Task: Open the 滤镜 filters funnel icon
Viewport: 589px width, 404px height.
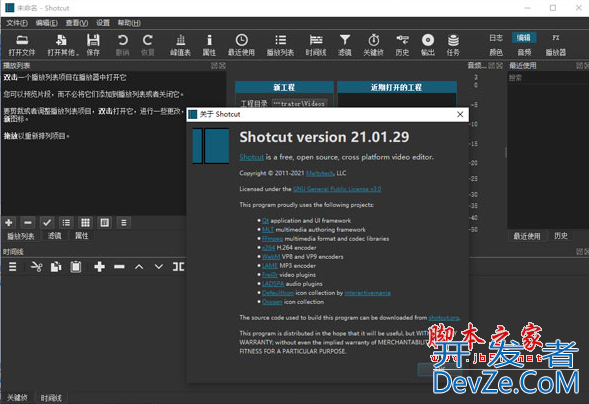Action: 345,45
